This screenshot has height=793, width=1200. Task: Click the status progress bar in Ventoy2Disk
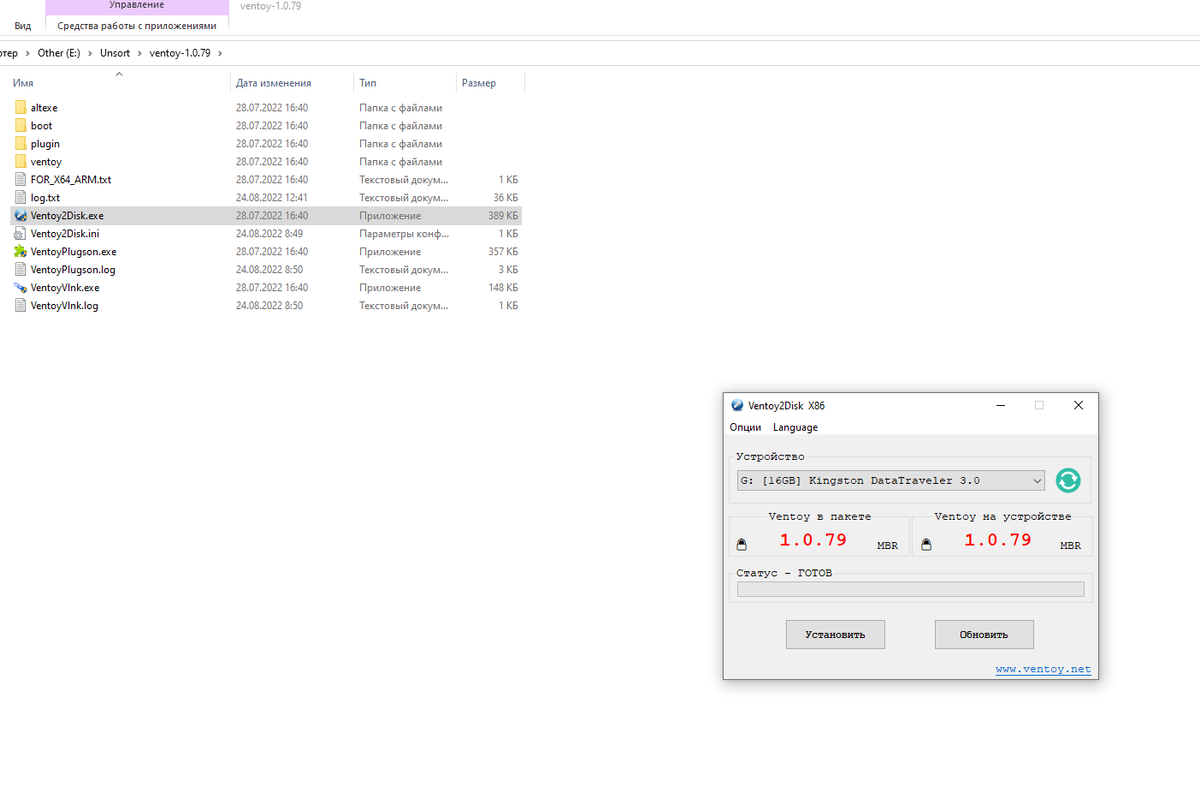pos(910,590)
